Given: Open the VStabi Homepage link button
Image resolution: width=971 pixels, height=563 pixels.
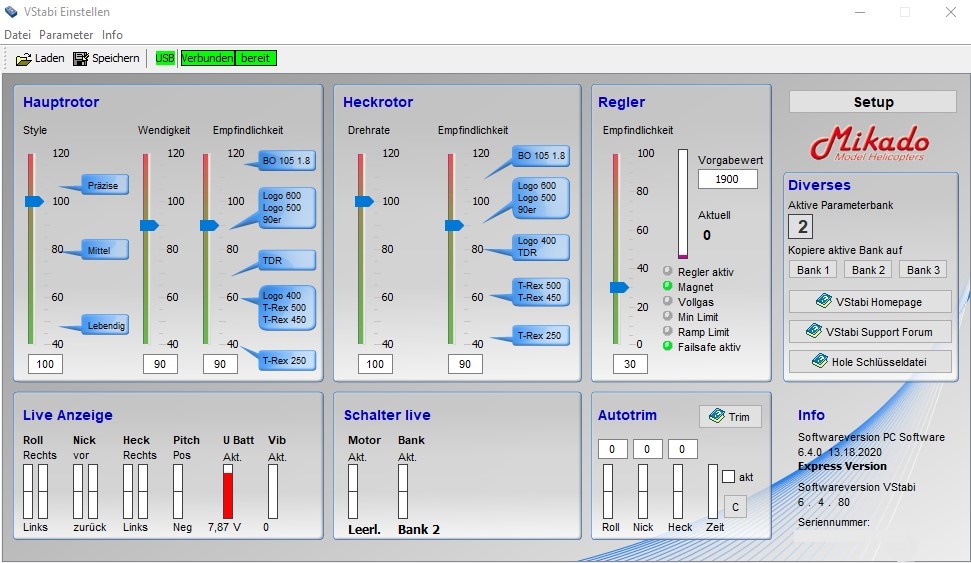Looking at the screenshot, I should click(869, 302).
